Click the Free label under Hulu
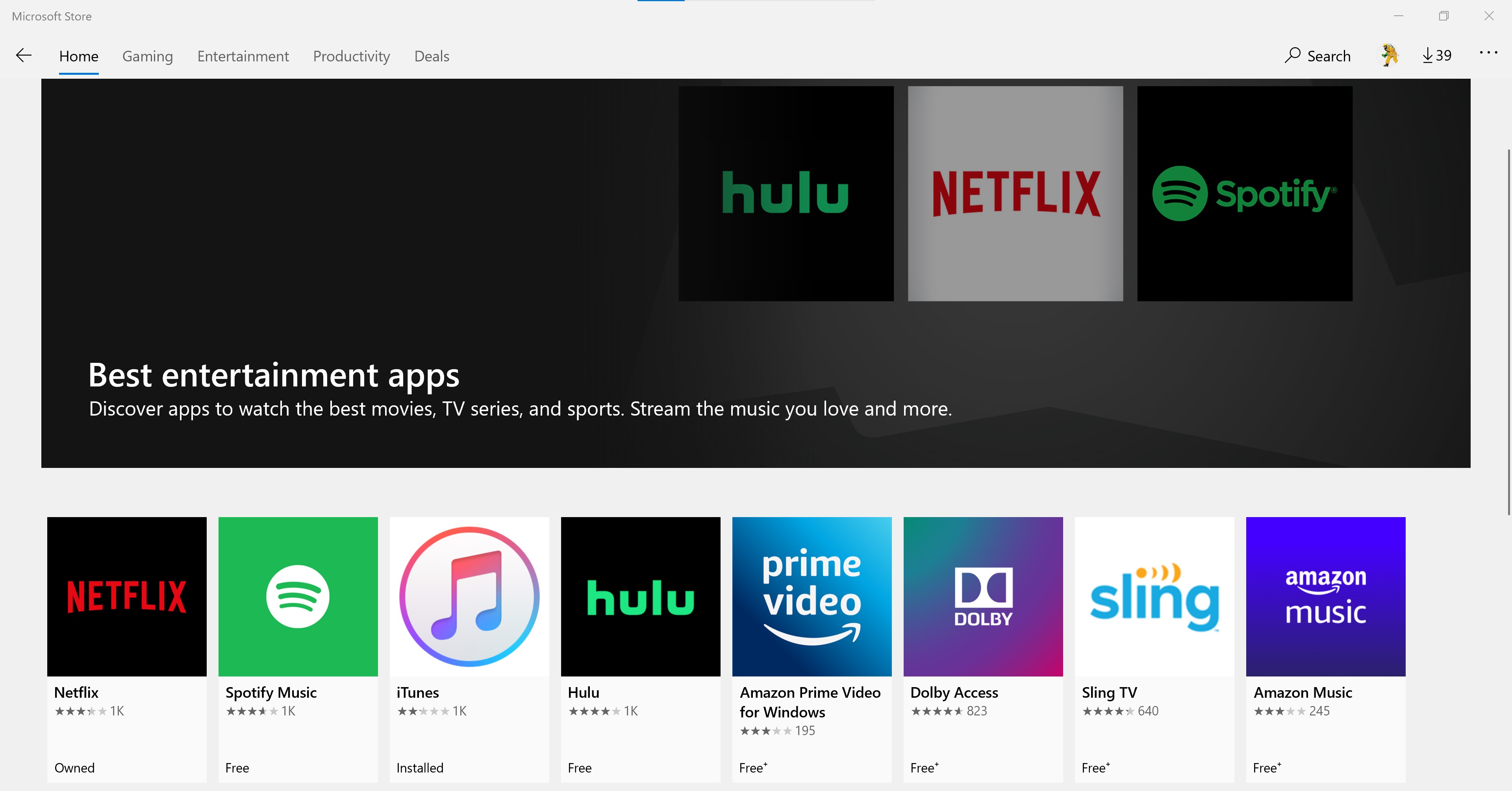Image resolution: width=1512 pixels, height=791 pixels. (580, 768)
